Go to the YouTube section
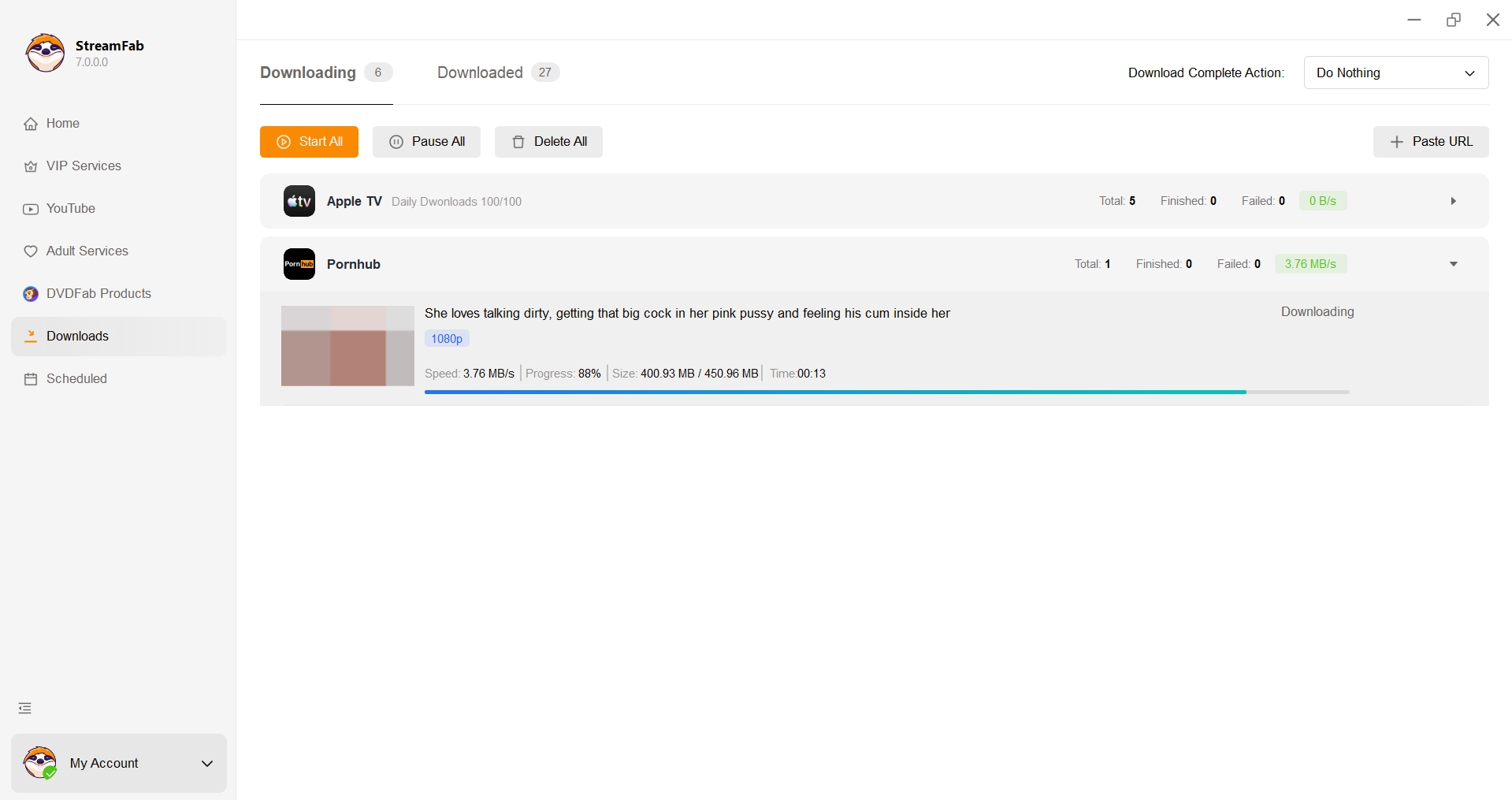The width and height of the screenshot is (1512, 800). pyautogui.click(x=70, y=209)
